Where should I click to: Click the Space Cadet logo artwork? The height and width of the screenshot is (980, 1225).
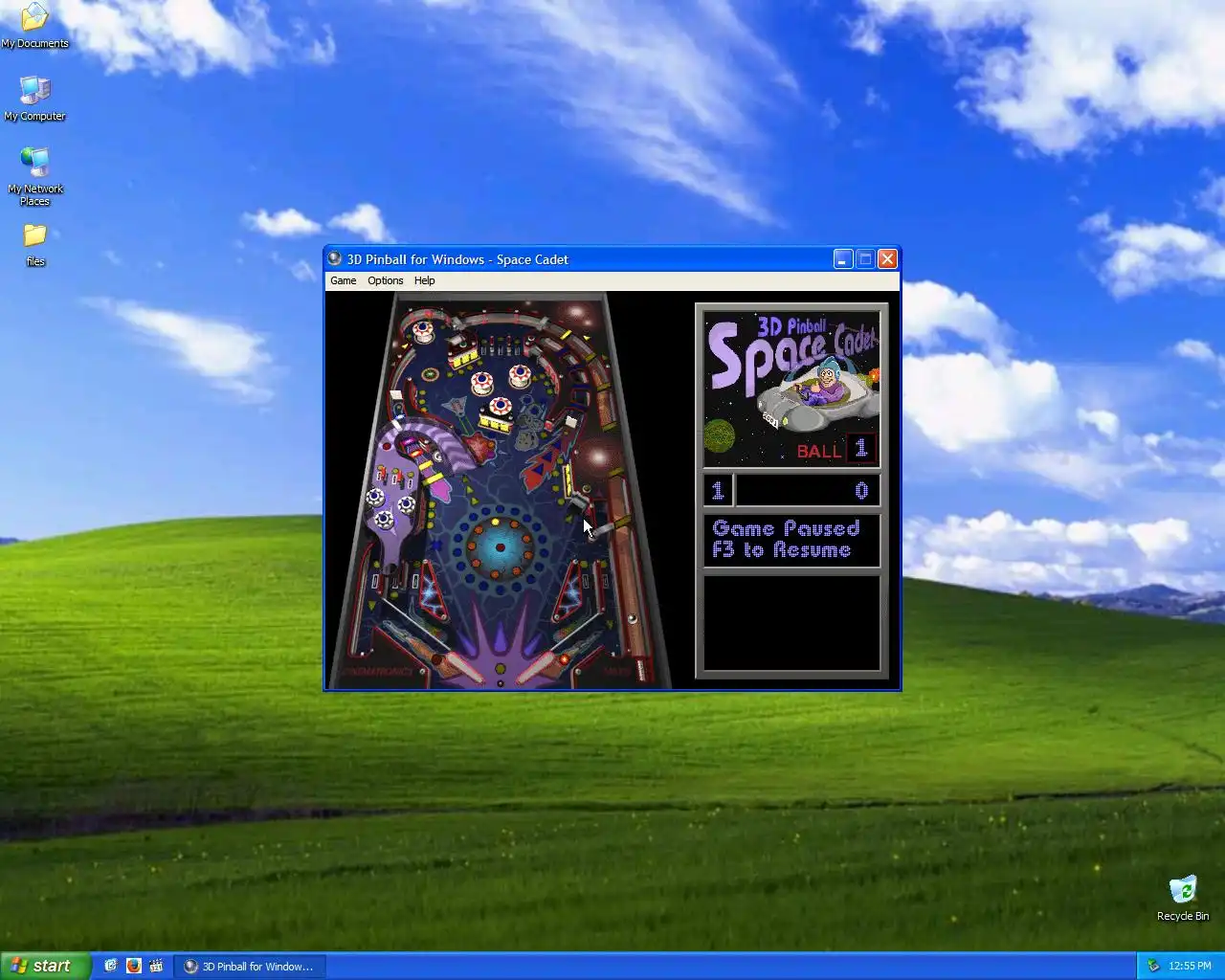[791, 388]
